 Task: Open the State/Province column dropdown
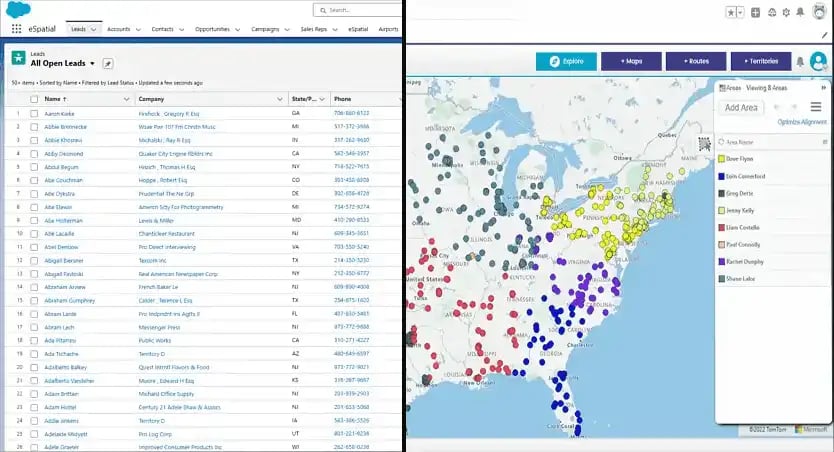[322, 99]
